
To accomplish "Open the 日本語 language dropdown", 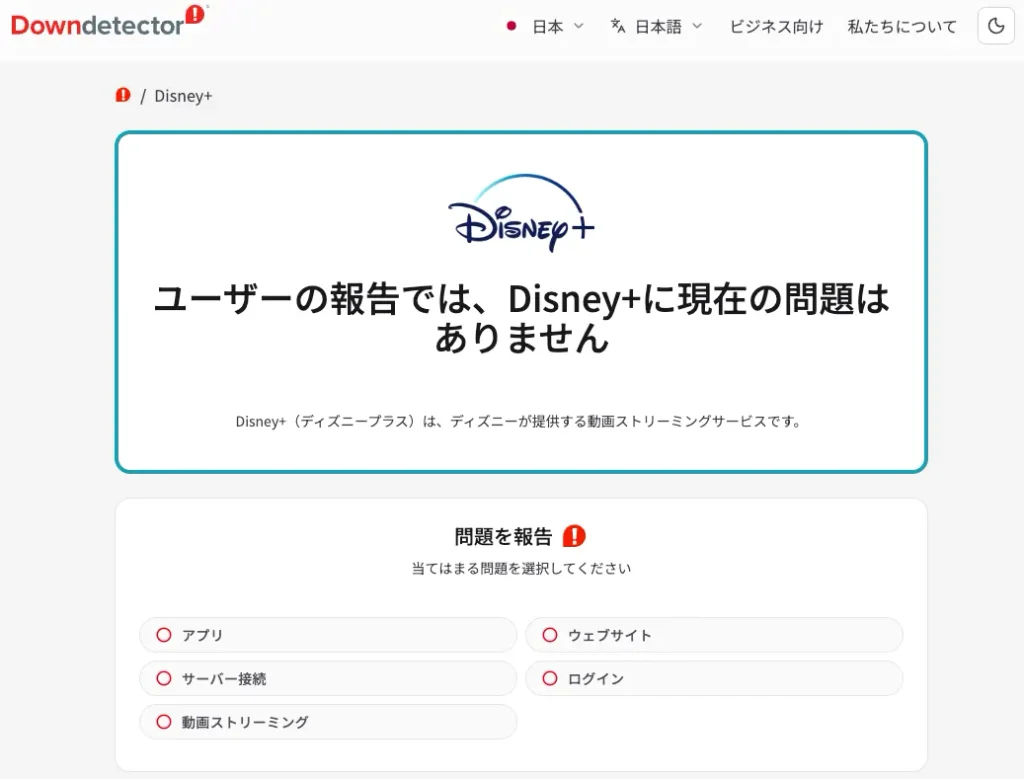I will (656, 27).
